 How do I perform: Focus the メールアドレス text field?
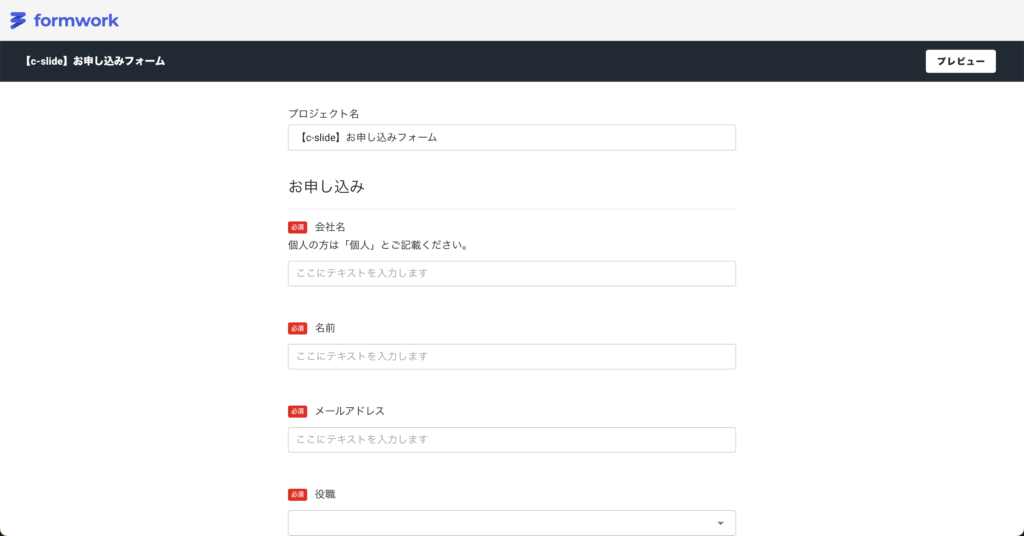pyautogui.click(x=511, y=440)
